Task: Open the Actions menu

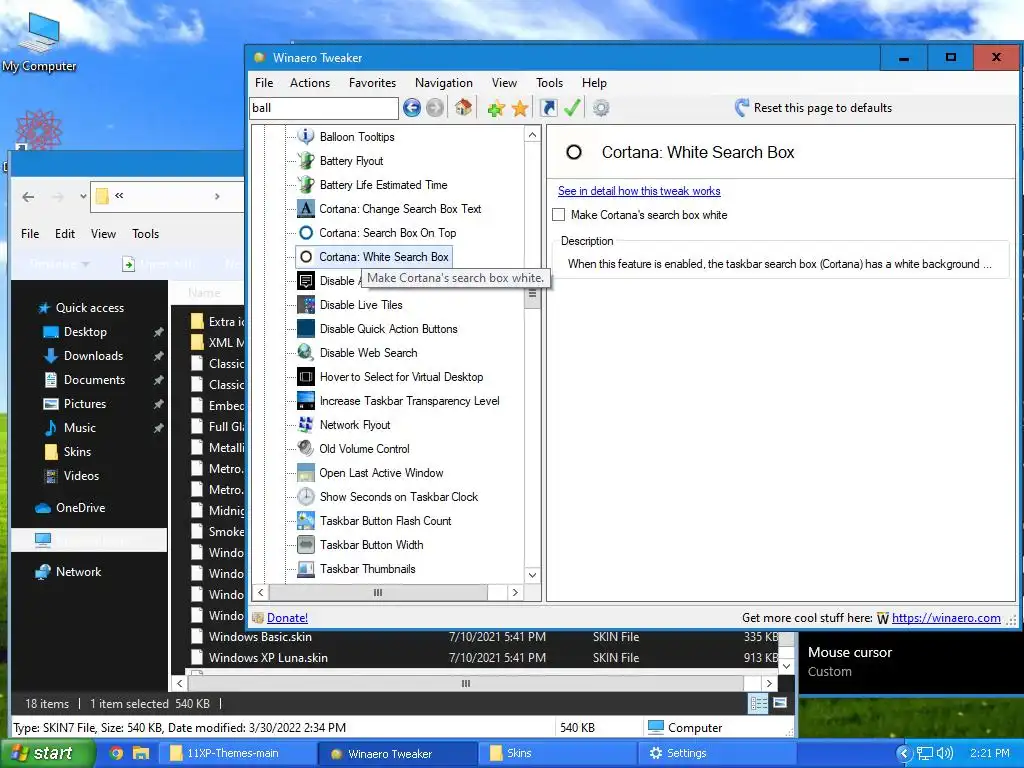Action: click(x=310, y=83)
